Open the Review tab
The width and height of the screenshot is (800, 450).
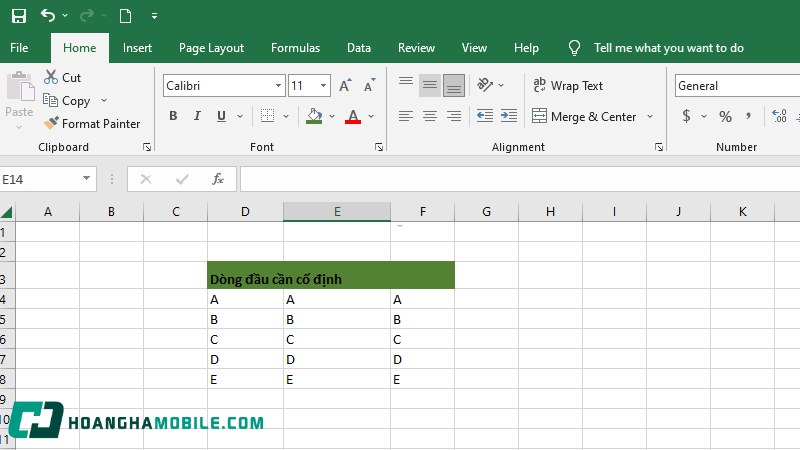(416, 48)
